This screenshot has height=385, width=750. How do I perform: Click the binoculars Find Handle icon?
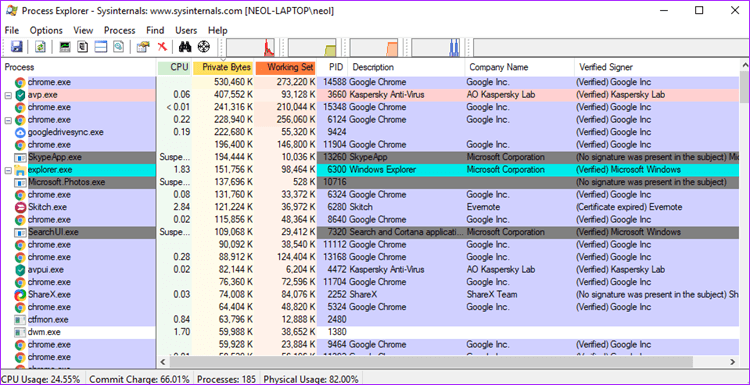coord(185,46)
